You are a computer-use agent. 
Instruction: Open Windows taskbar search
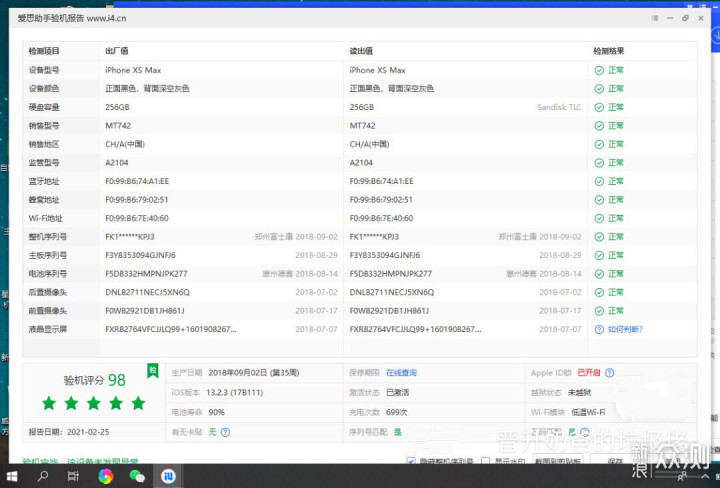tap(43, 476)
